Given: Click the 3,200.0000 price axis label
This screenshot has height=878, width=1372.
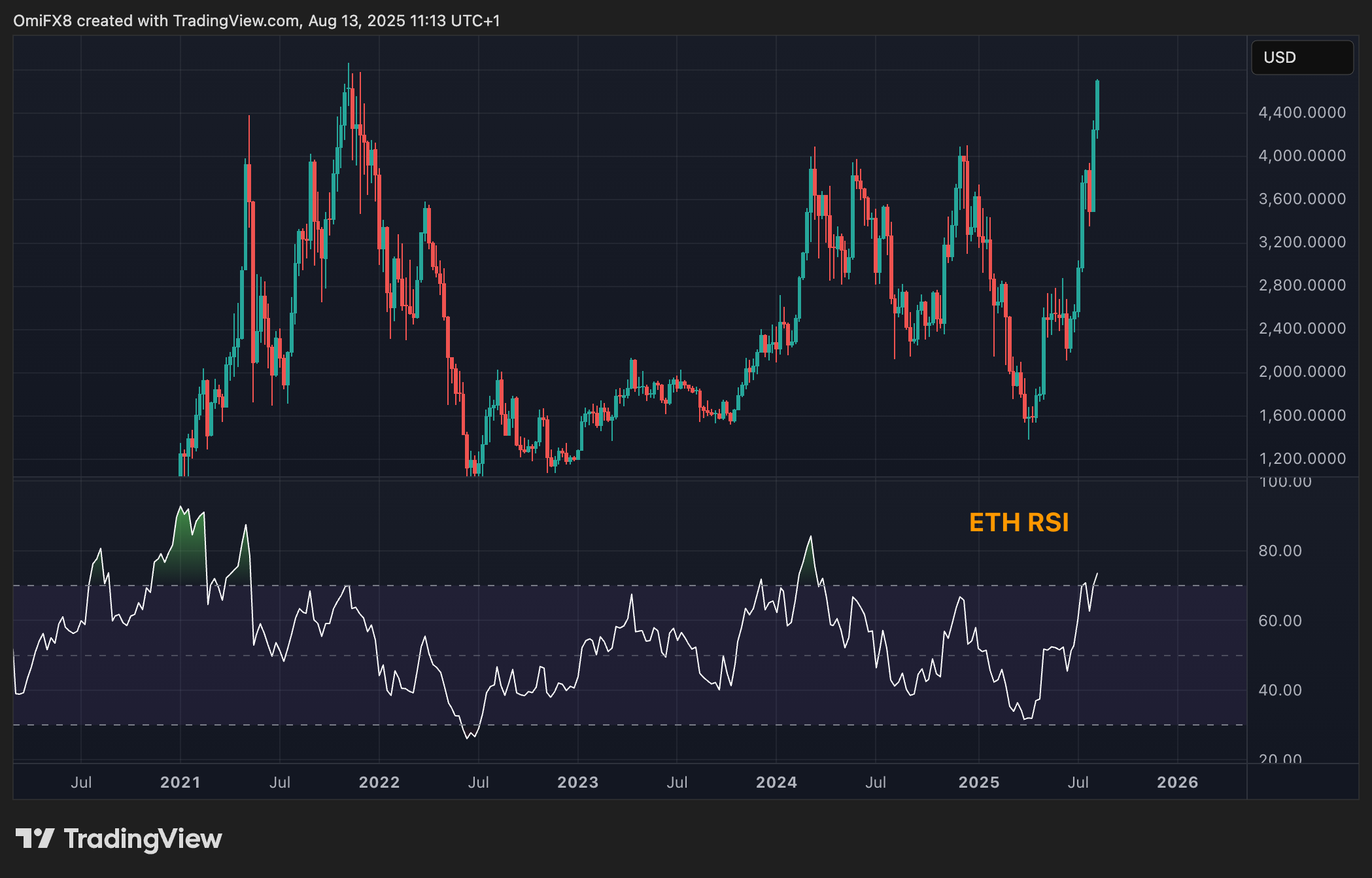Looking at the screenshot, I should 1302,242.
